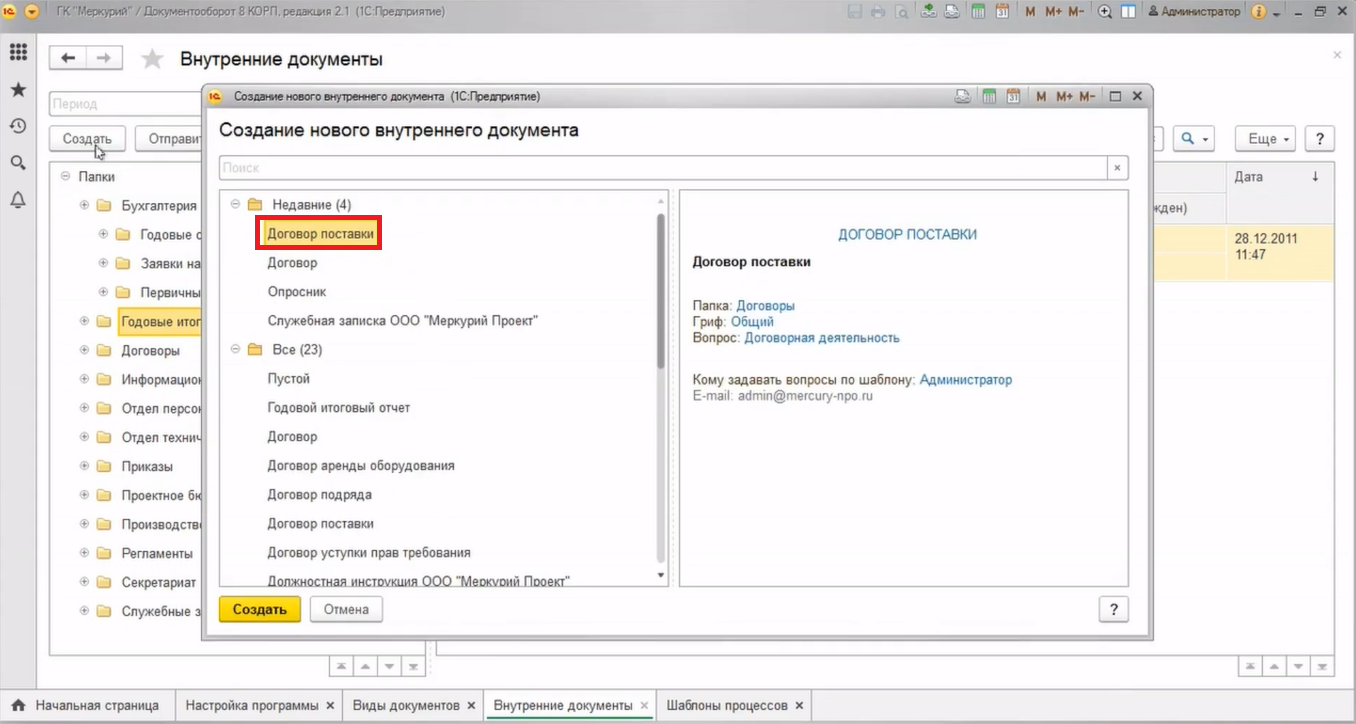Click the template list vertical scrollbar
Screen dimensions: 1356x724
pyautogui.click(x=660, y=290)
